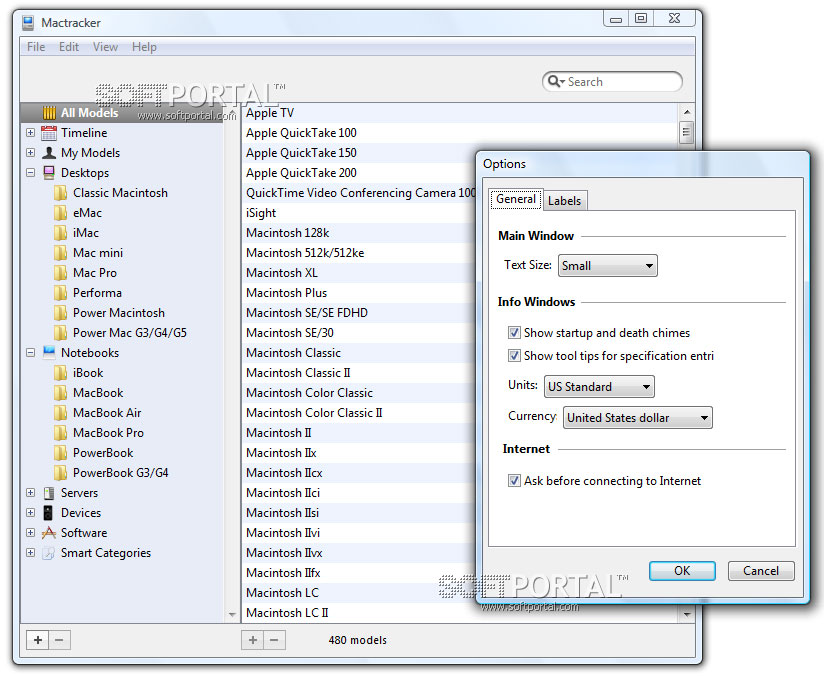Click Cancel in Options dialog
This screenshot has height=676, width=824.
(760, 571)
